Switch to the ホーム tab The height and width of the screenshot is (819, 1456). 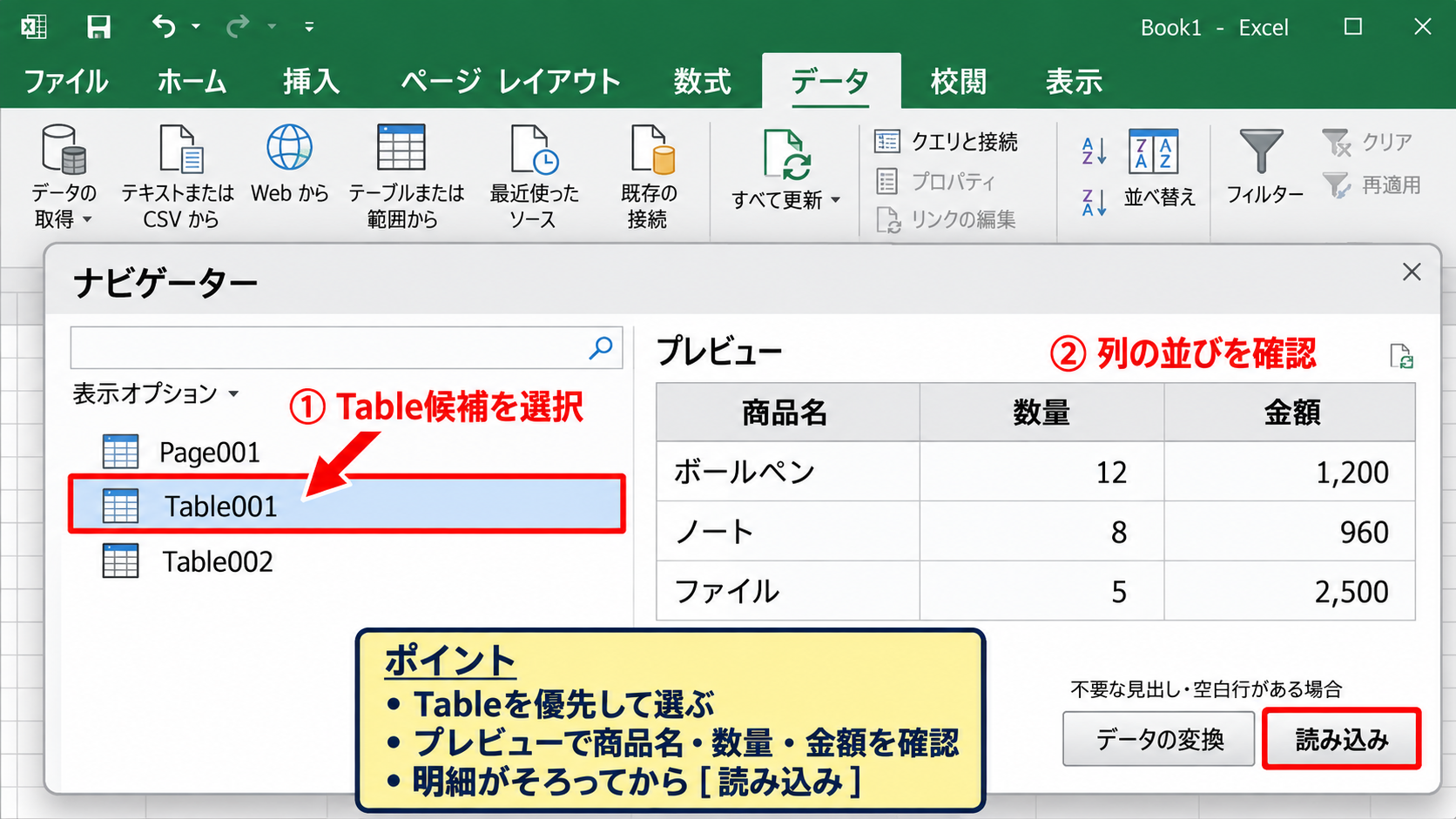pyautogui.click(x=192, y=82)
